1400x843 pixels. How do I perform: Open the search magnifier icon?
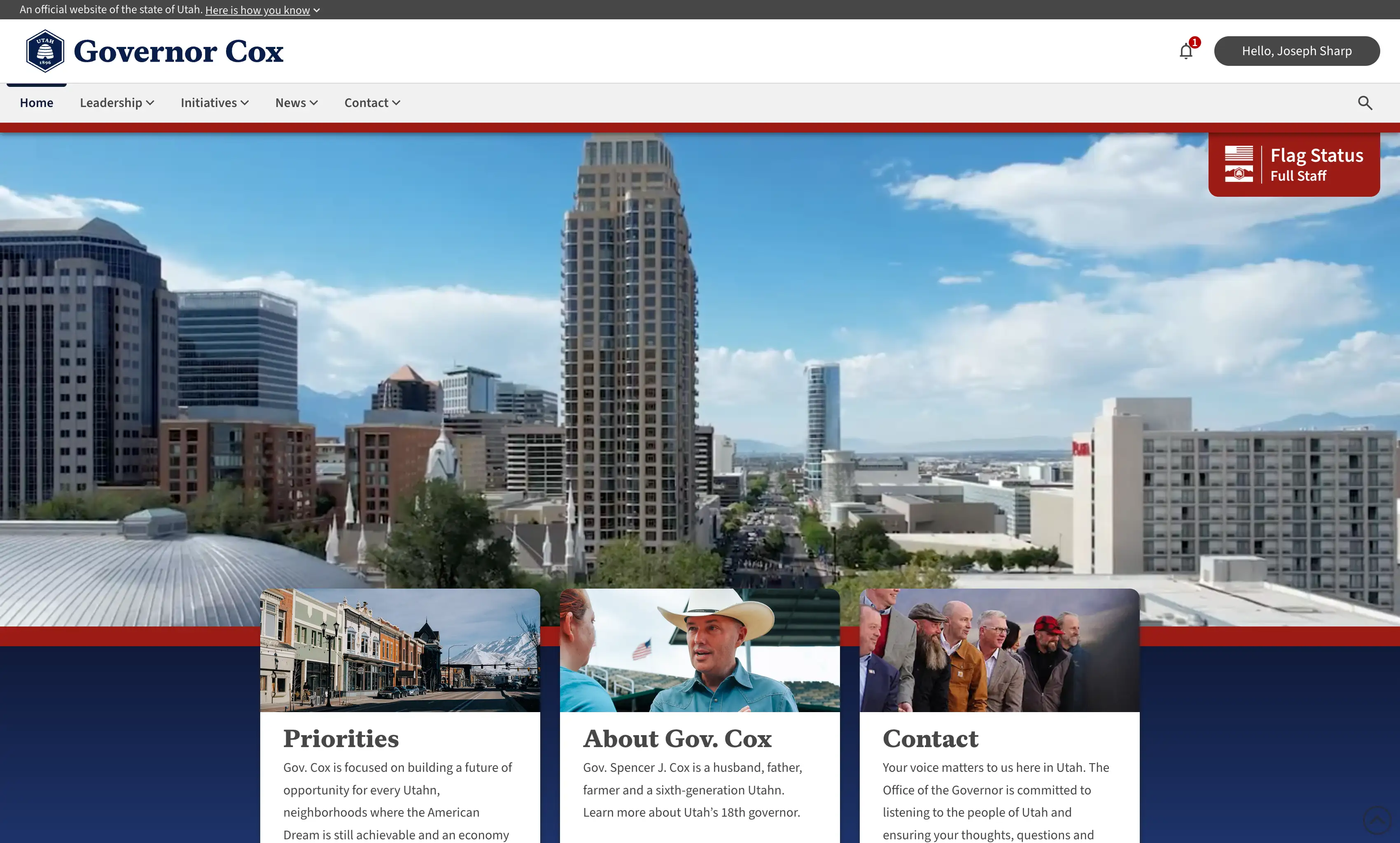click(1365, 103)
